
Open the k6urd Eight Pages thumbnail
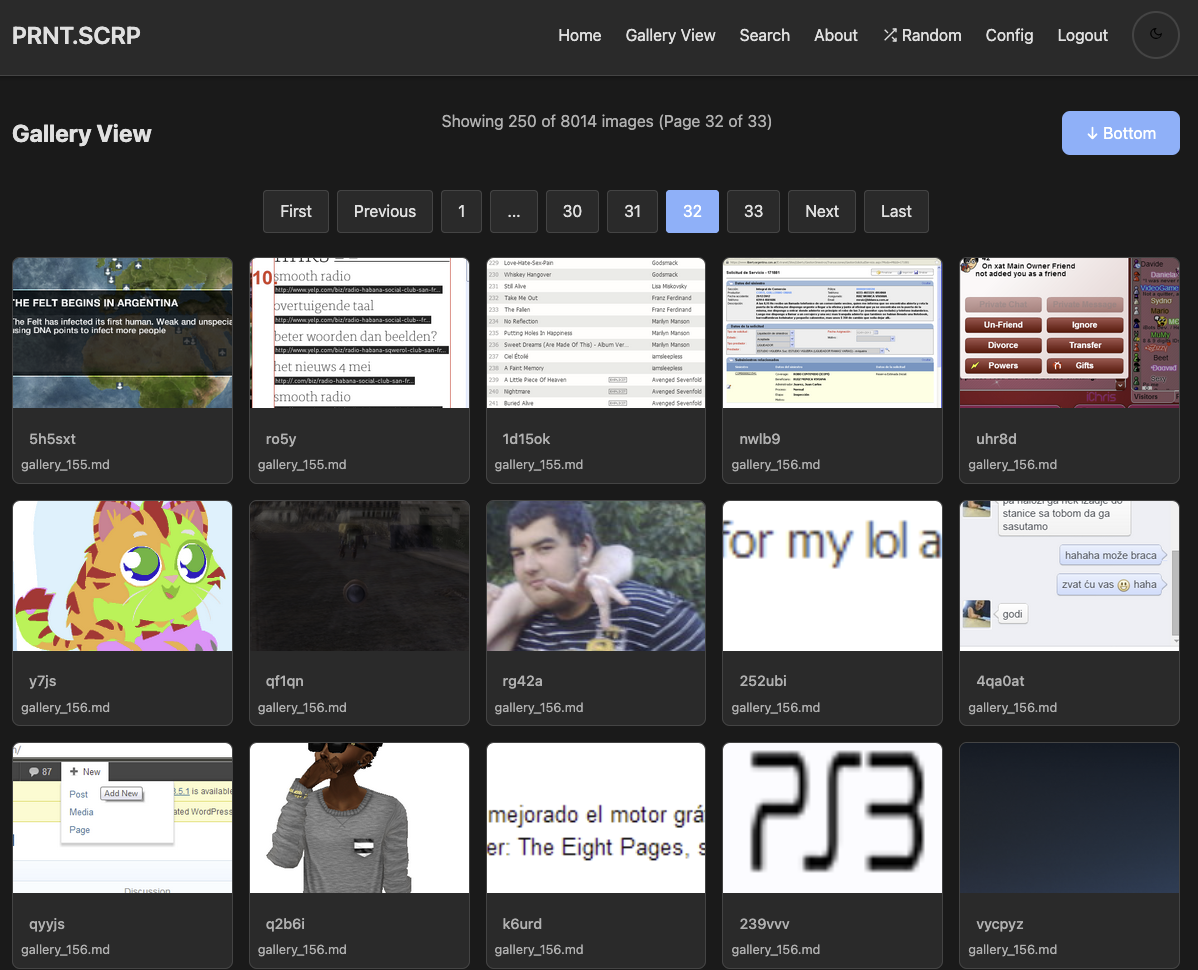click(x=596, y=818)
